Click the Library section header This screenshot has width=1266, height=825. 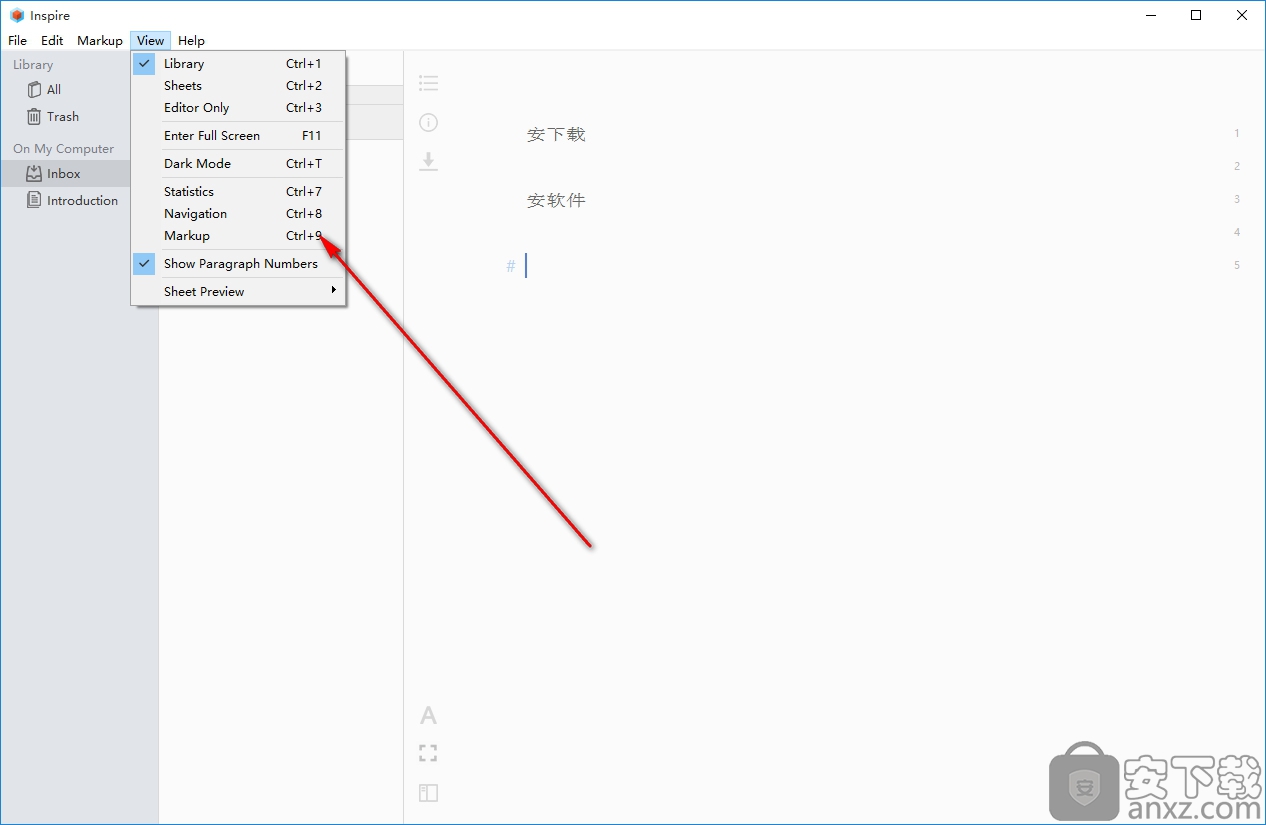coord(33,64)
